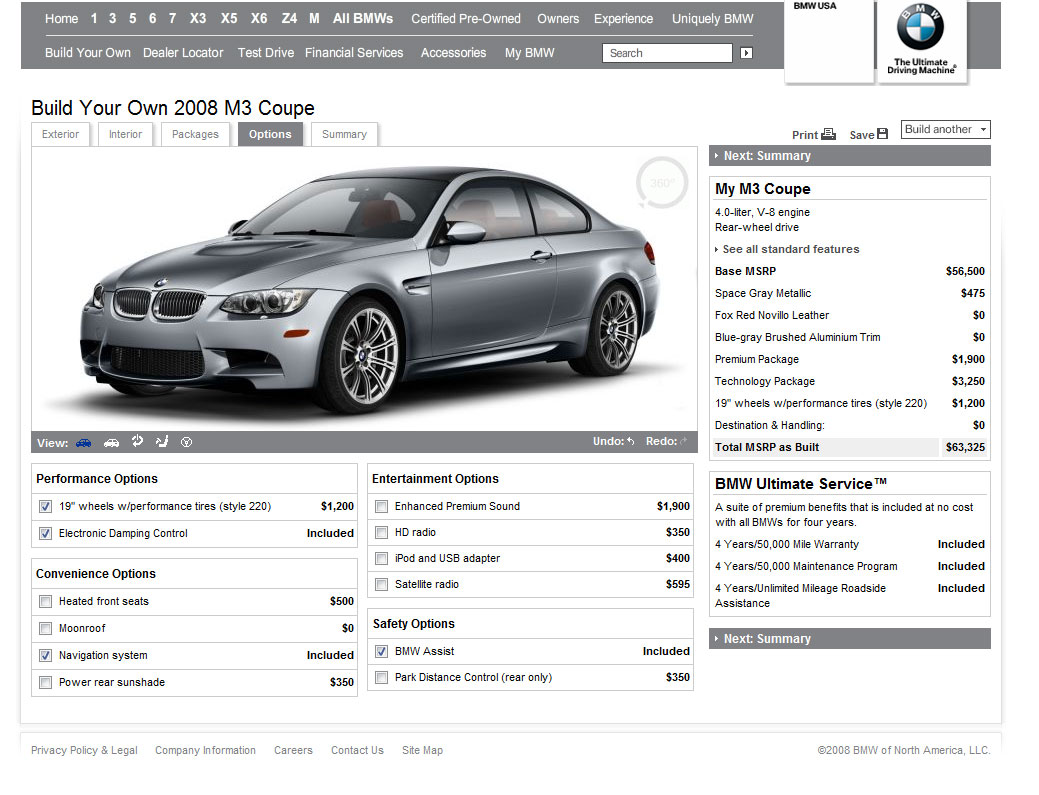Open Privacy Policy & Legal footer link

[84, 750]
